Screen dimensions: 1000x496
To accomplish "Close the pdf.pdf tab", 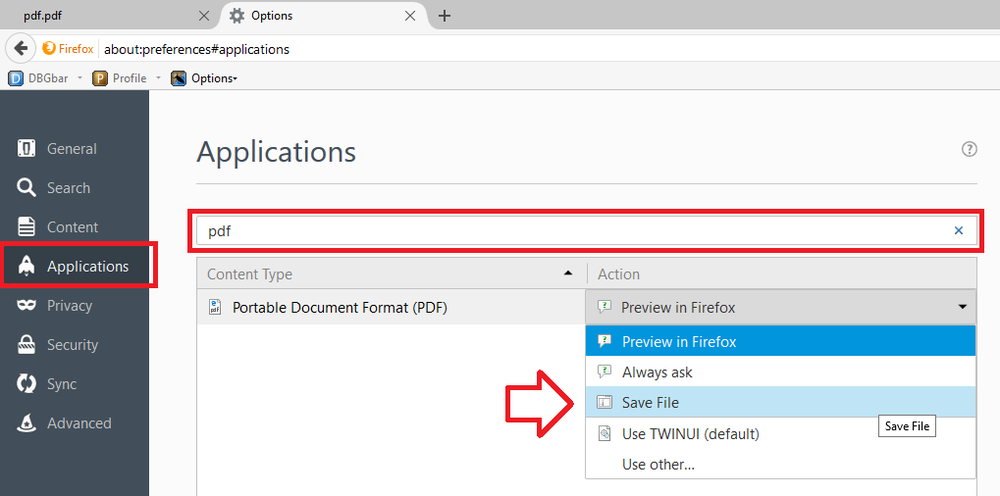I will [x=203, y=16].
